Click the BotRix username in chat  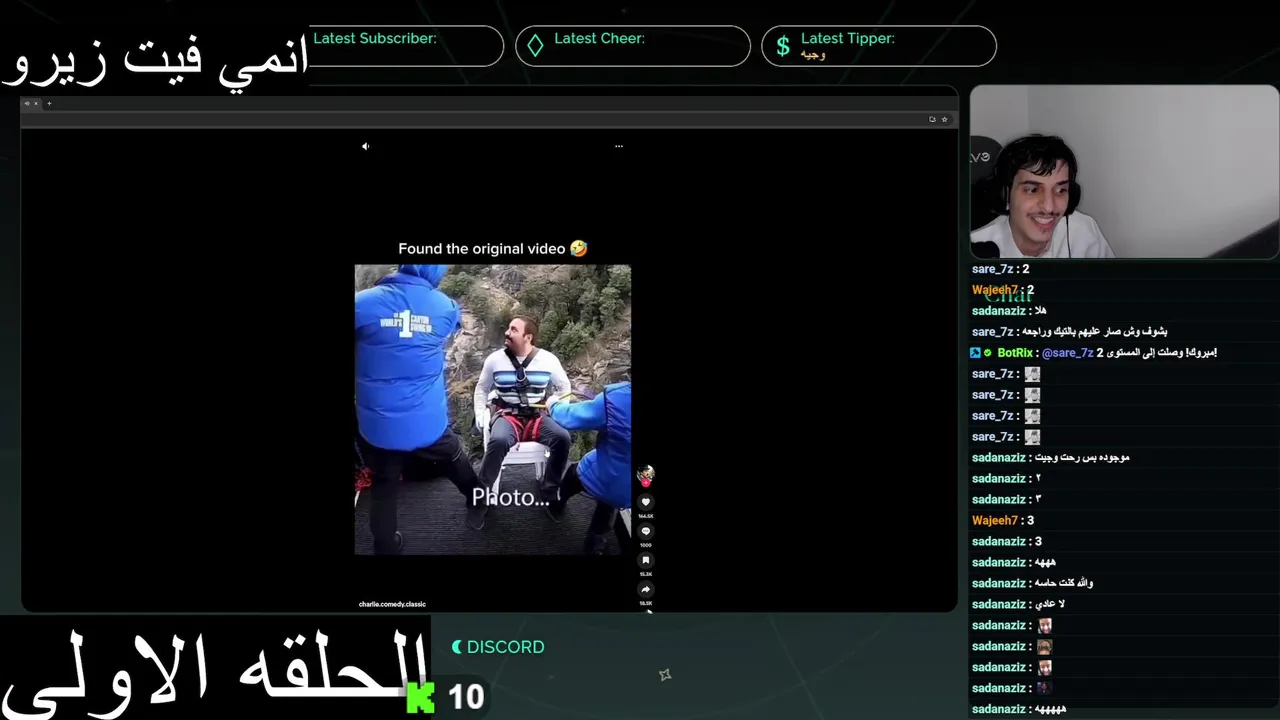click(1015, 353)
